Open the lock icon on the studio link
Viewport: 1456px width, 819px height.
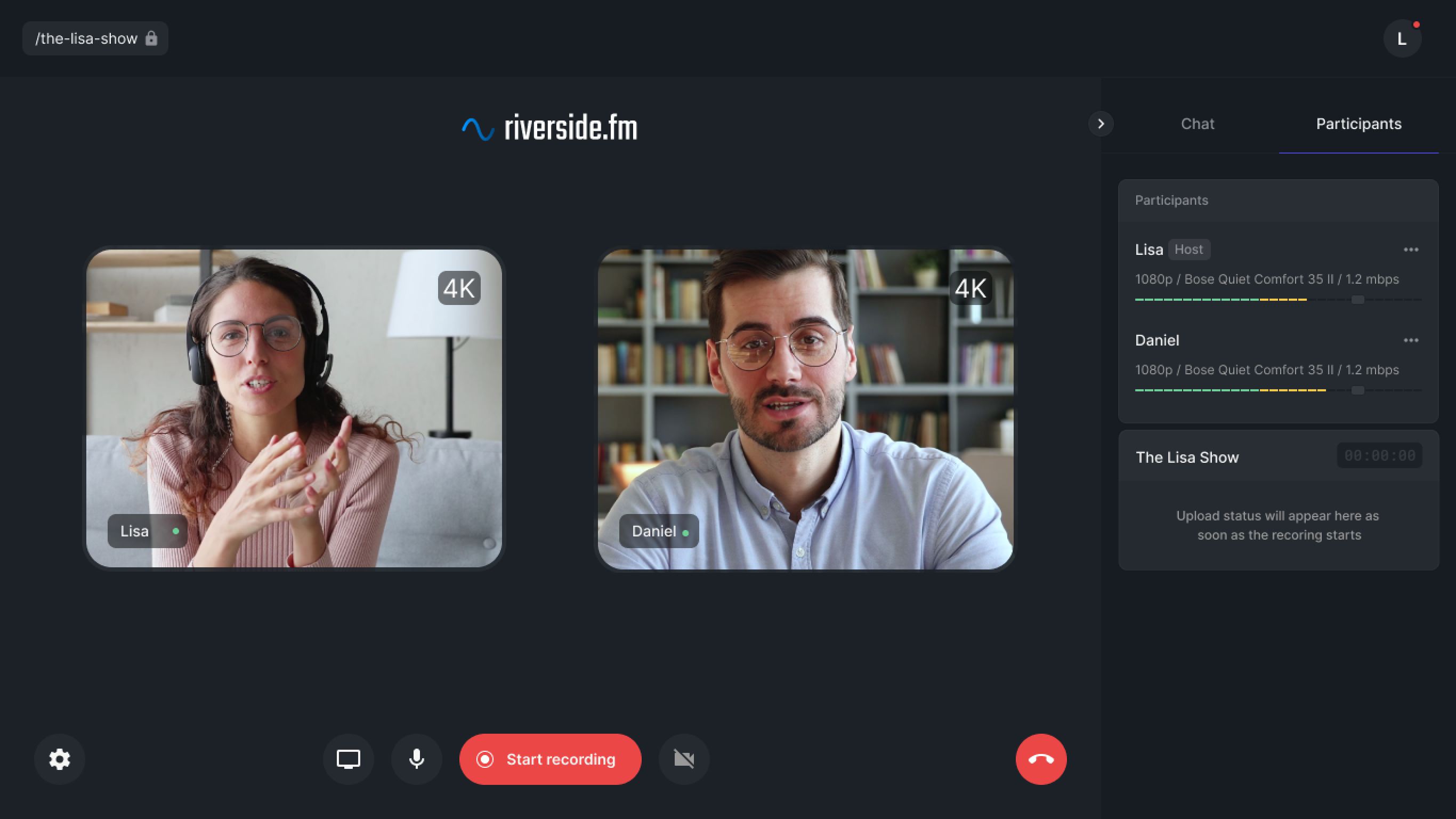(151, 38)
